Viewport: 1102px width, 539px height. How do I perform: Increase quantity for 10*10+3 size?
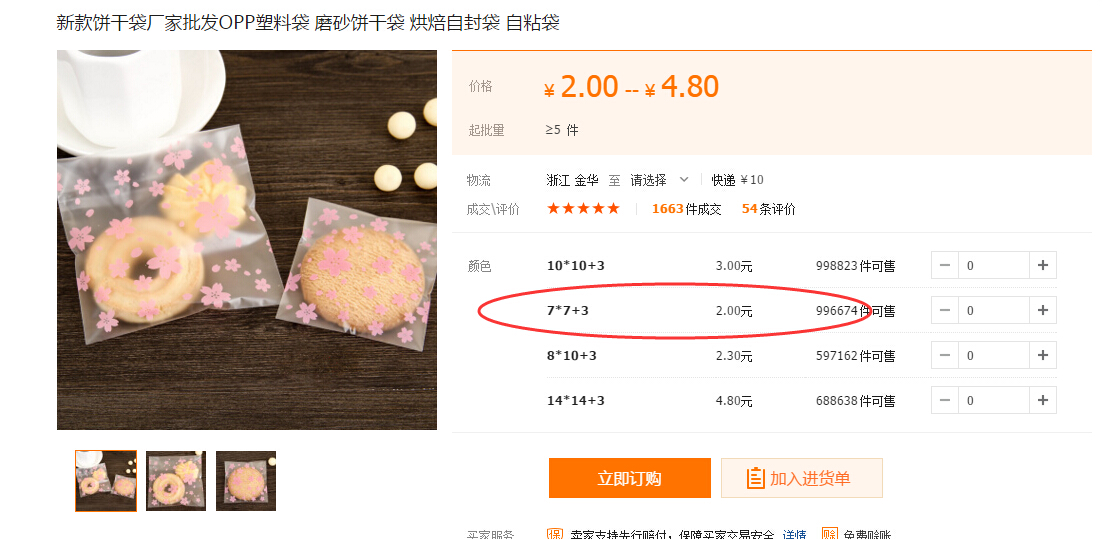1043,265
